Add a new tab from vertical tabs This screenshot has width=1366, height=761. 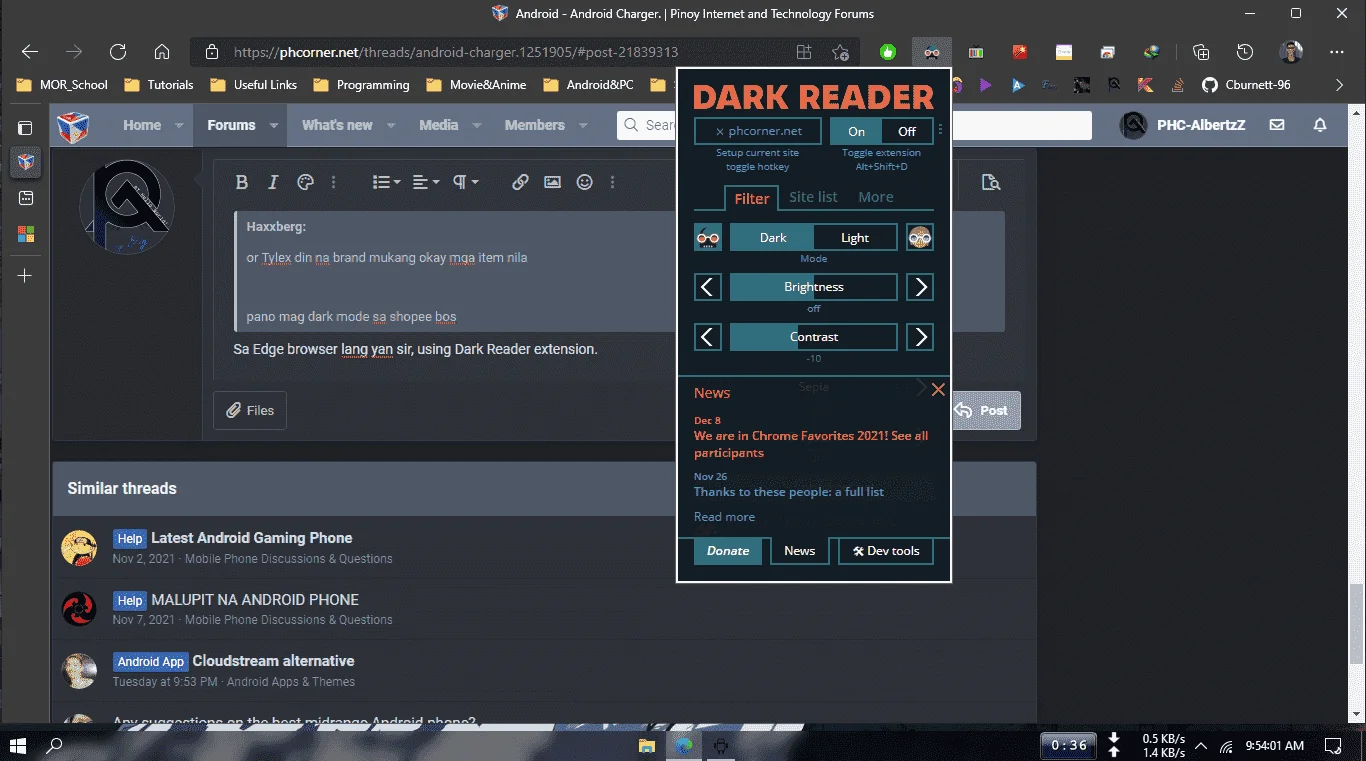click(x=25, y=275)
